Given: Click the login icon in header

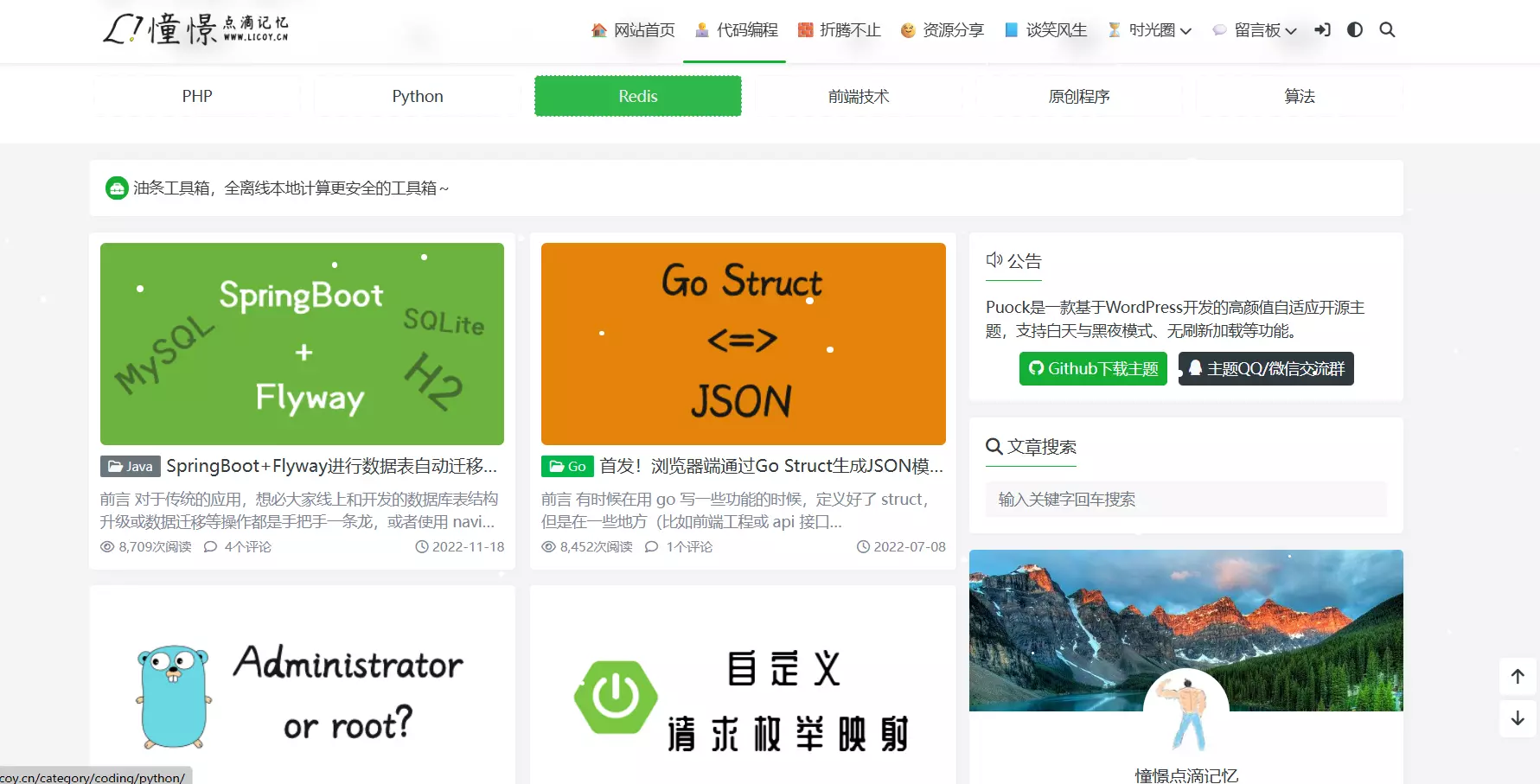Looking at the screenshot, I should pyautogui.click(x=1322, y=30).
